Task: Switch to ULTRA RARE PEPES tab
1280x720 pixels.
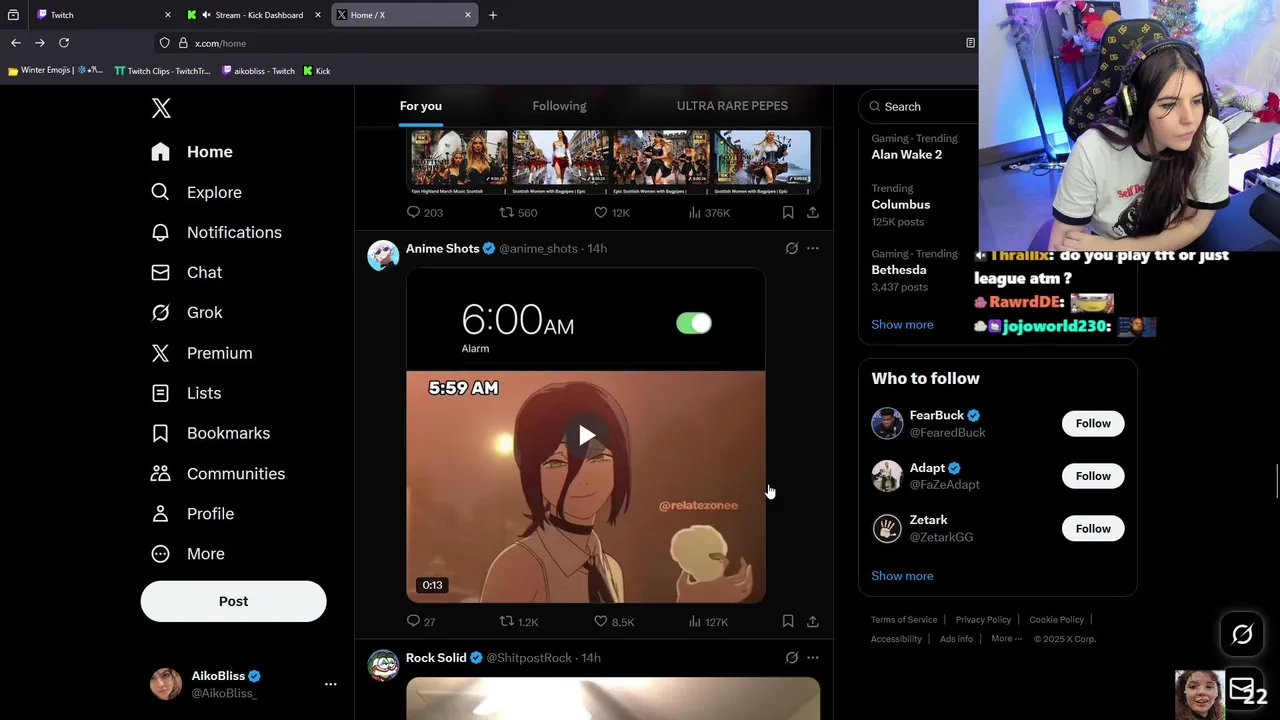Action: 732,106
